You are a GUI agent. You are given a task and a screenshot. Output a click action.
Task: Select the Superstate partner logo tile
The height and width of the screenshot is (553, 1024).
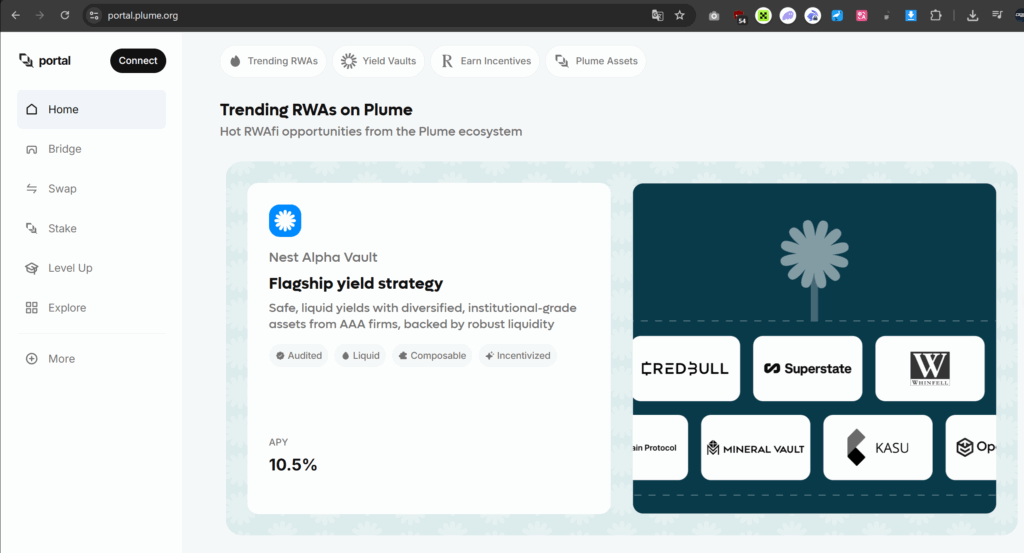pos(808,368)
